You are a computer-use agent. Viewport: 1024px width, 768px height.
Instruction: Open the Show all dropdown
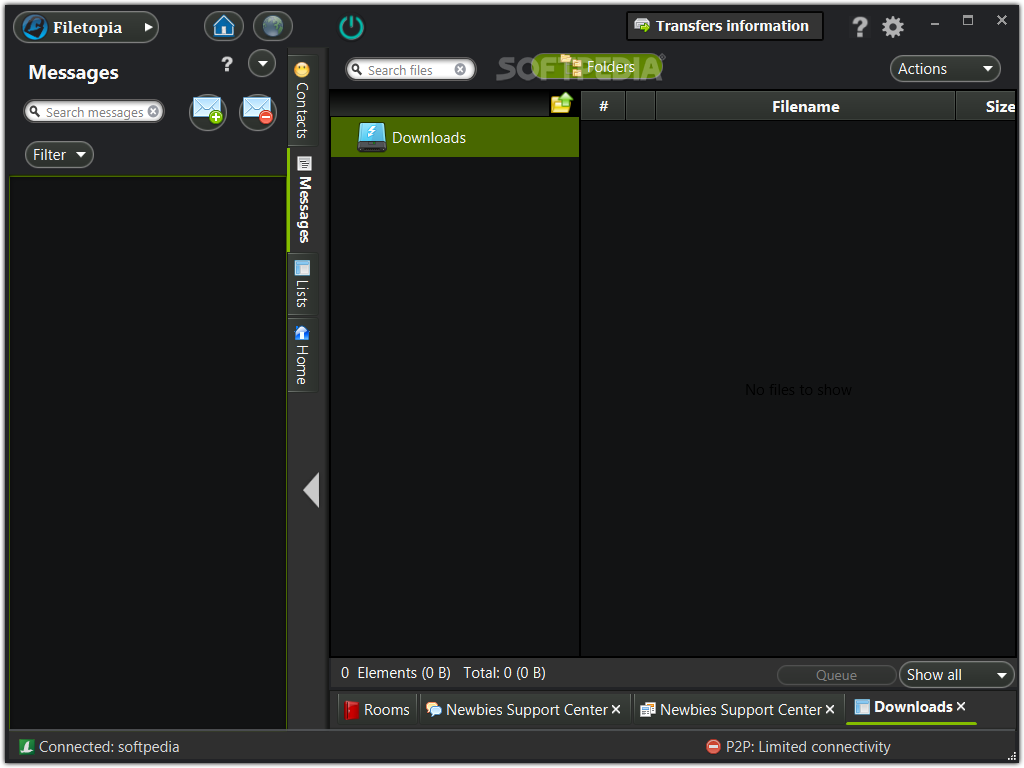[x=956, y=675]
